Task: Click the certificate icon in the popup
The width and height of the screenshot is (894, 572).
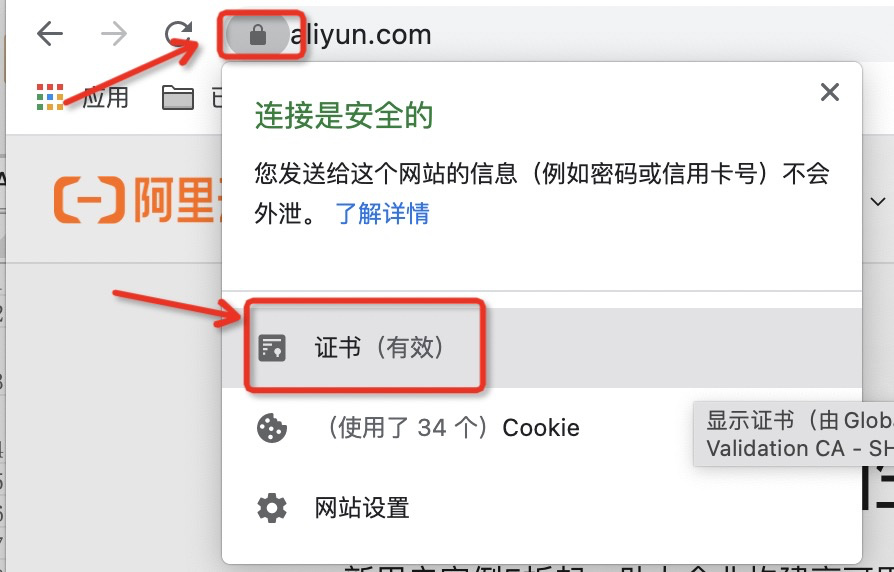Action: click(x=272, y=348)
